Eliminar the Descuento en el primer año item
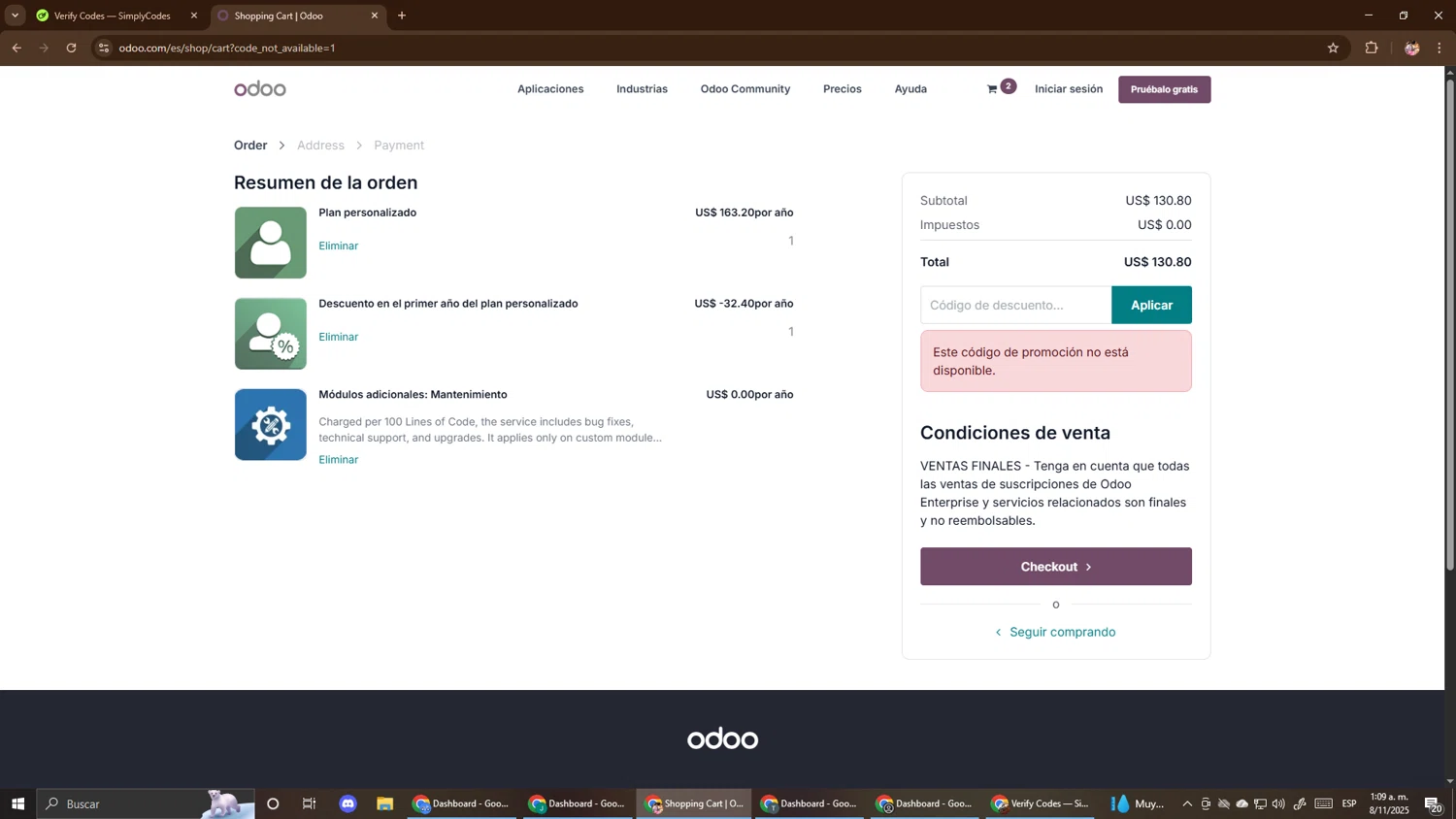Screen dimensions: 1456x819 [339, 337]
